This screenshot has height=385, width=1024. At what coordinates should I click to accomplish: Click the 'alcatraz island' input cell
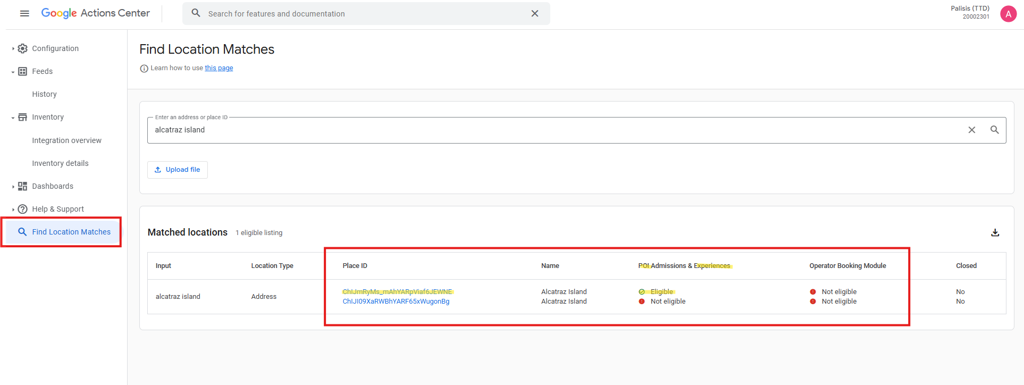pos(178,296)
